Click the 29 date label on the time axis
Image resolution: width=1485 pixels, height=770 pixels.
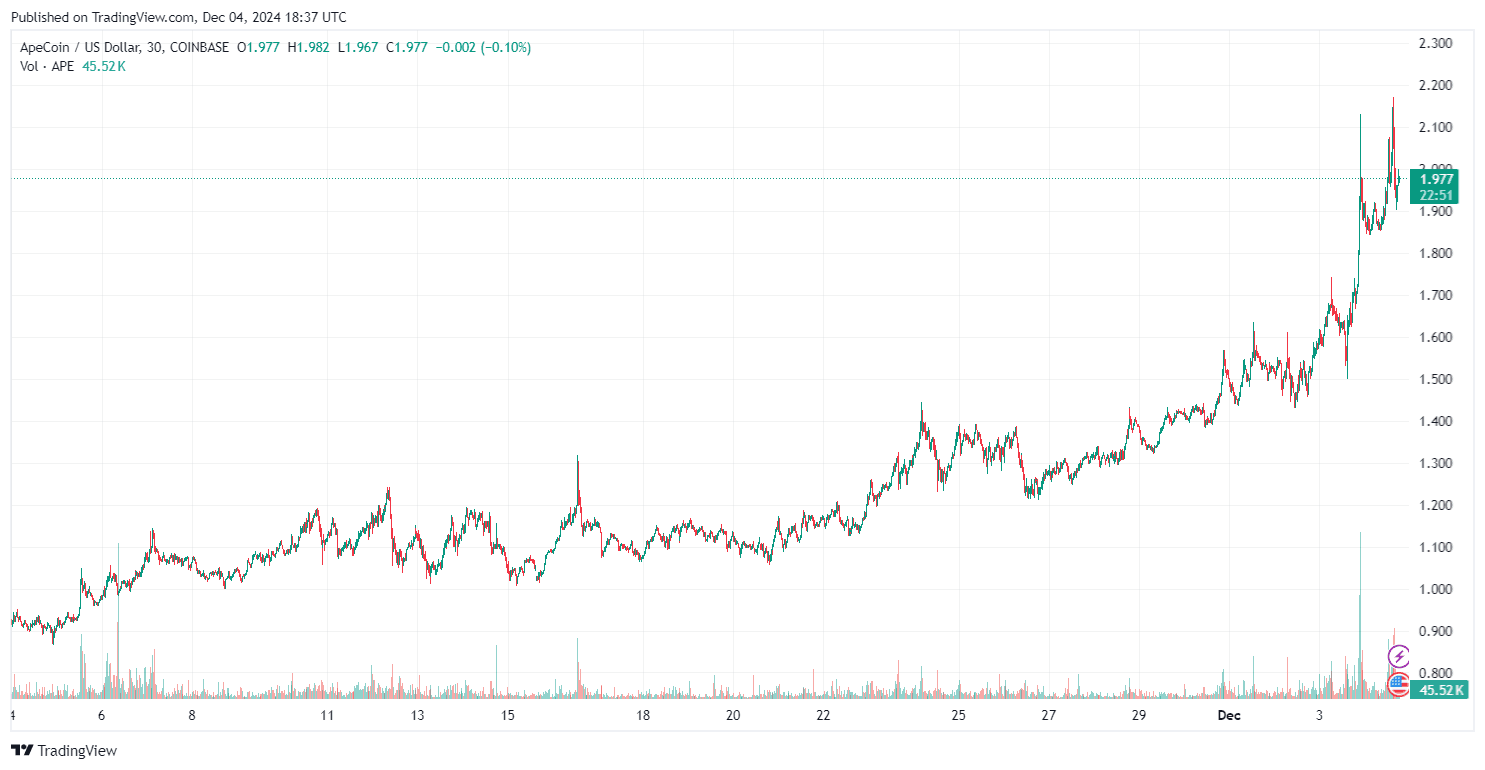point(1138,715)
